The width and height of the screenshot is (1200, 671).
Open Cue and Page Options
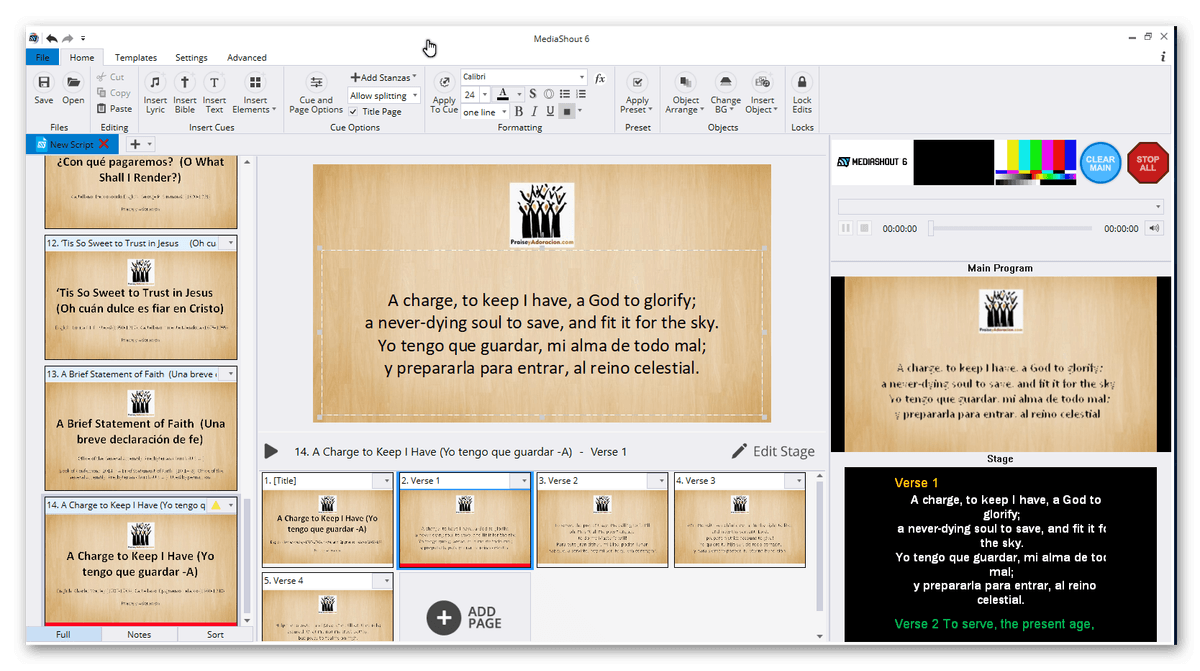(316, 92)
